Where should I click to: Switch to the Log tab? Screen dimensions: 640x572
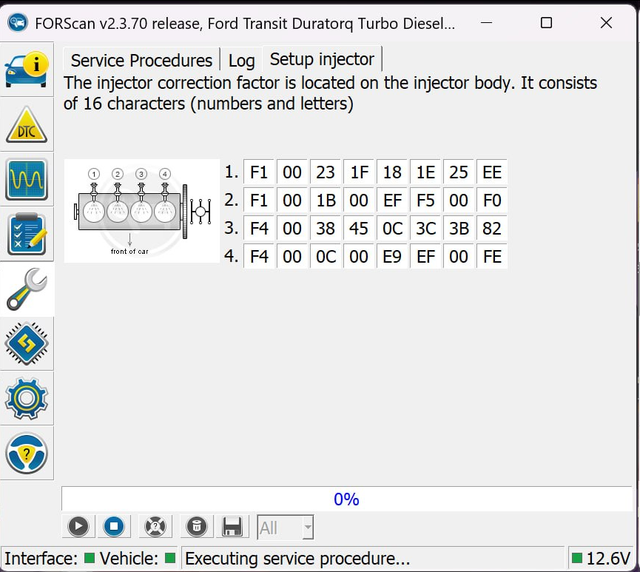(242, 60)
